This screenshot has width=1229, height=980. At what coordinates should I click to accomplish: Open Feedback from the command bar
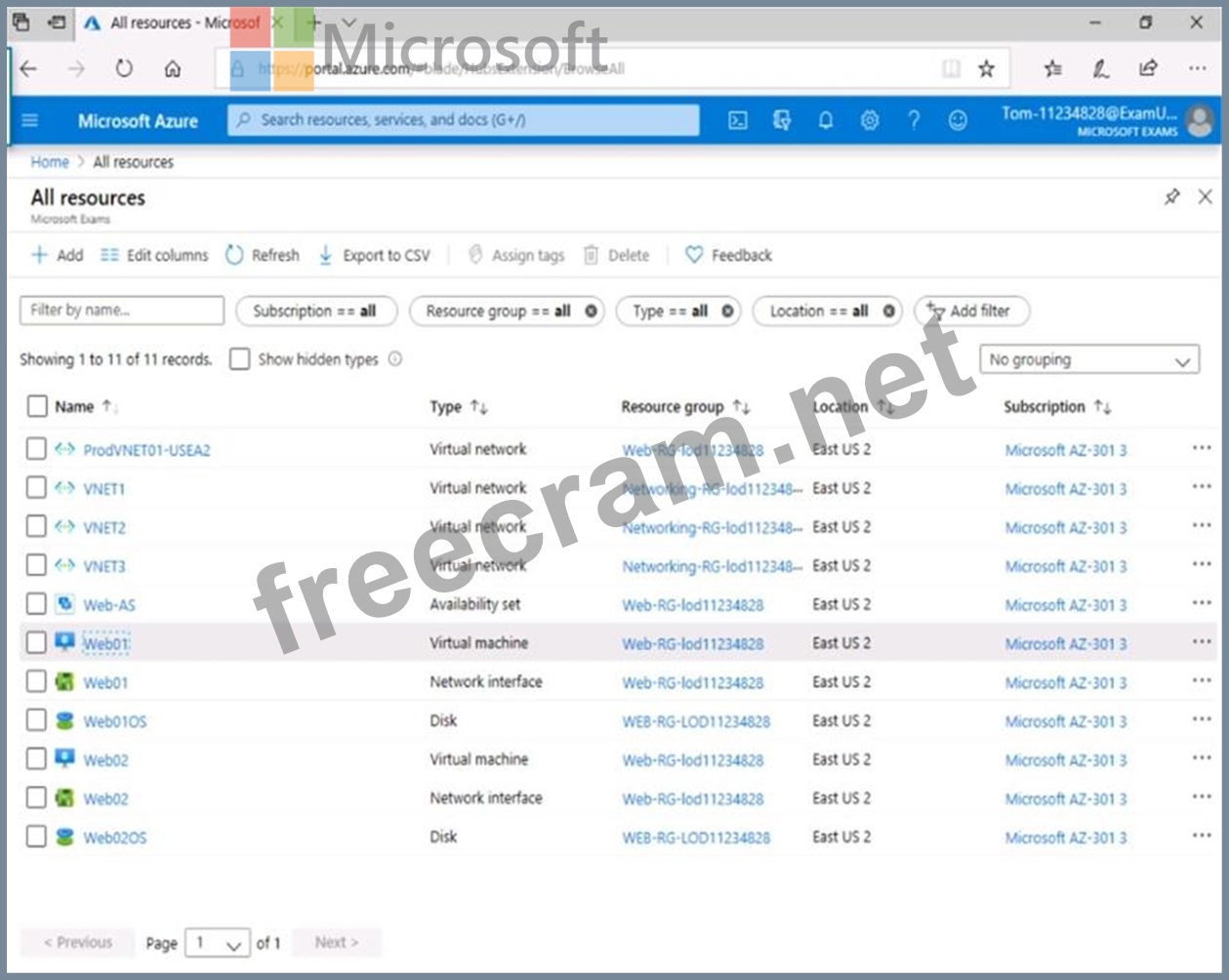coord(728,256)
